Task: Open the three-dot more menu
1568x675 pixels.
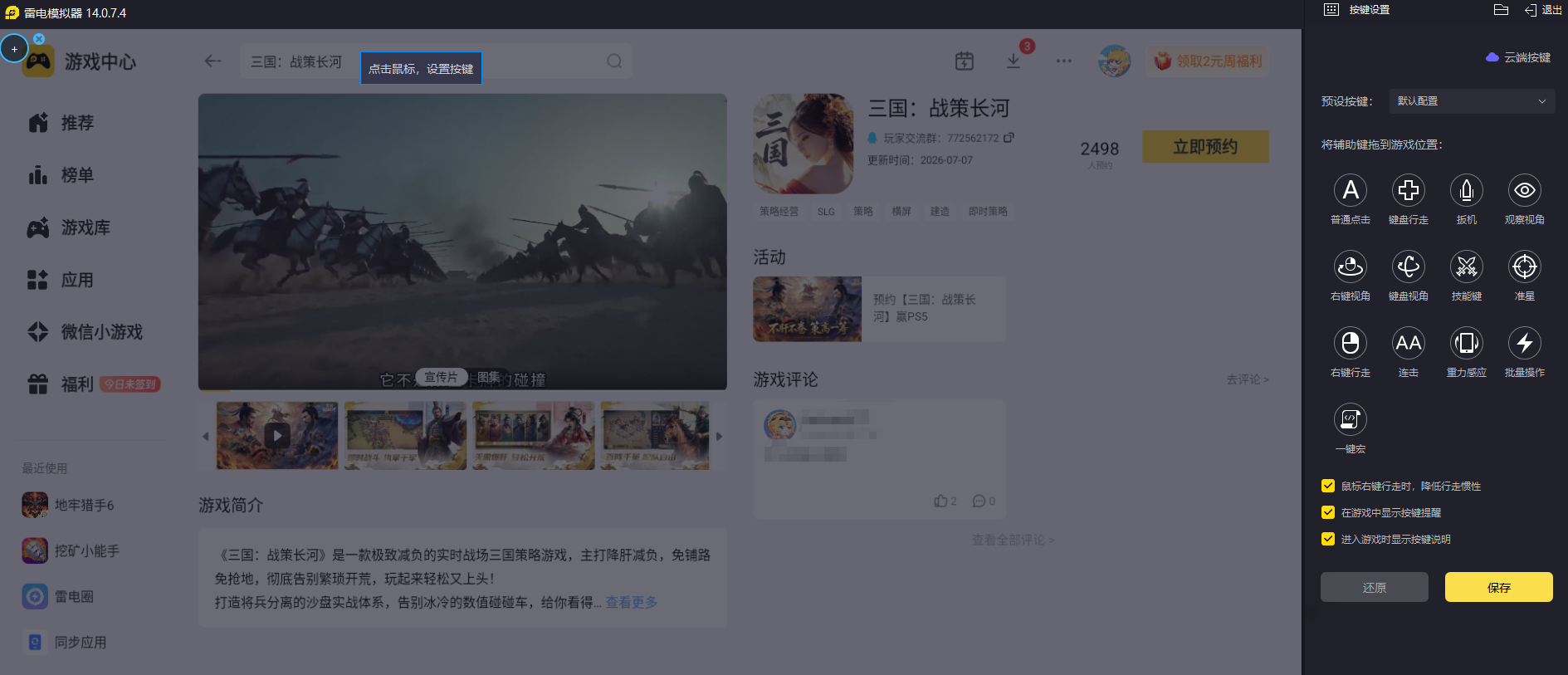Action: tap(1063, 61)
